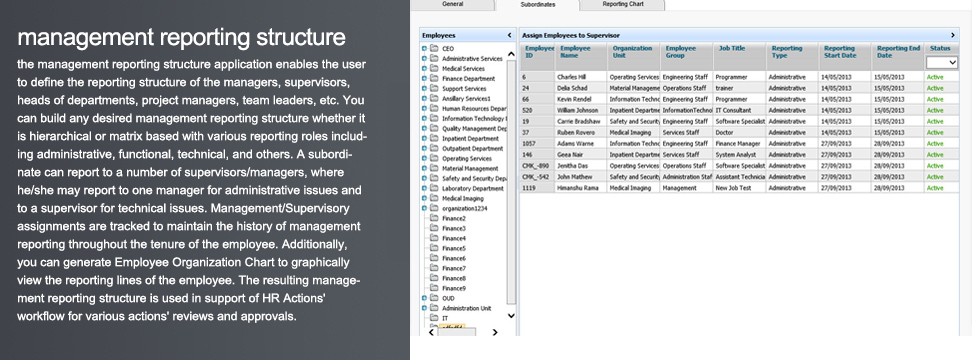Image resolution: width=972 pixels, height=360 pixels.
Task: Expand the Support Services tree node
Action: click(425, 88)
